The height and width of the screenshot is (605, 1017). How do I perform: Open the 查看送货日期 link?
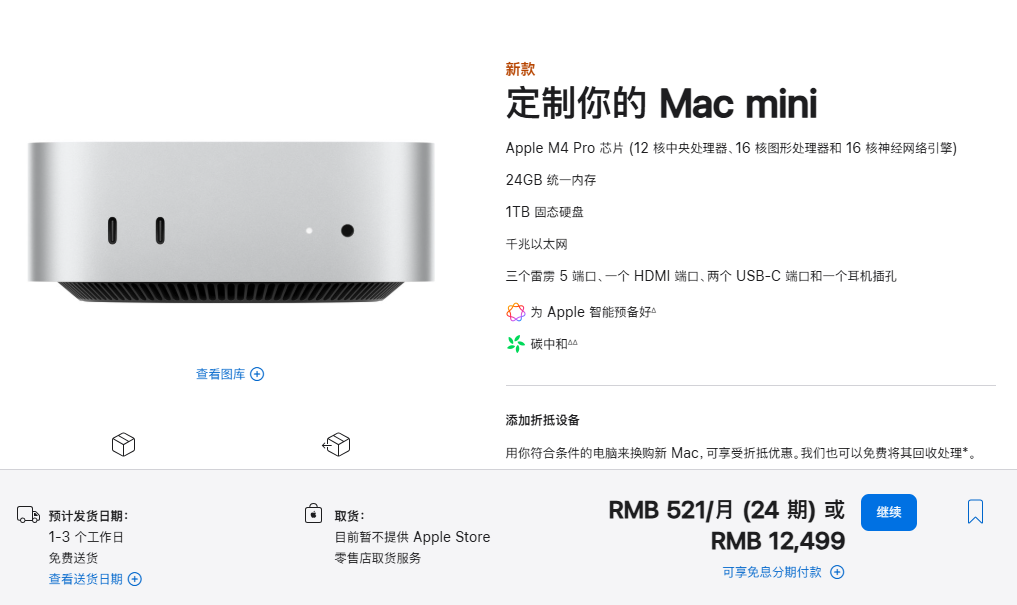tap(86, 579)
